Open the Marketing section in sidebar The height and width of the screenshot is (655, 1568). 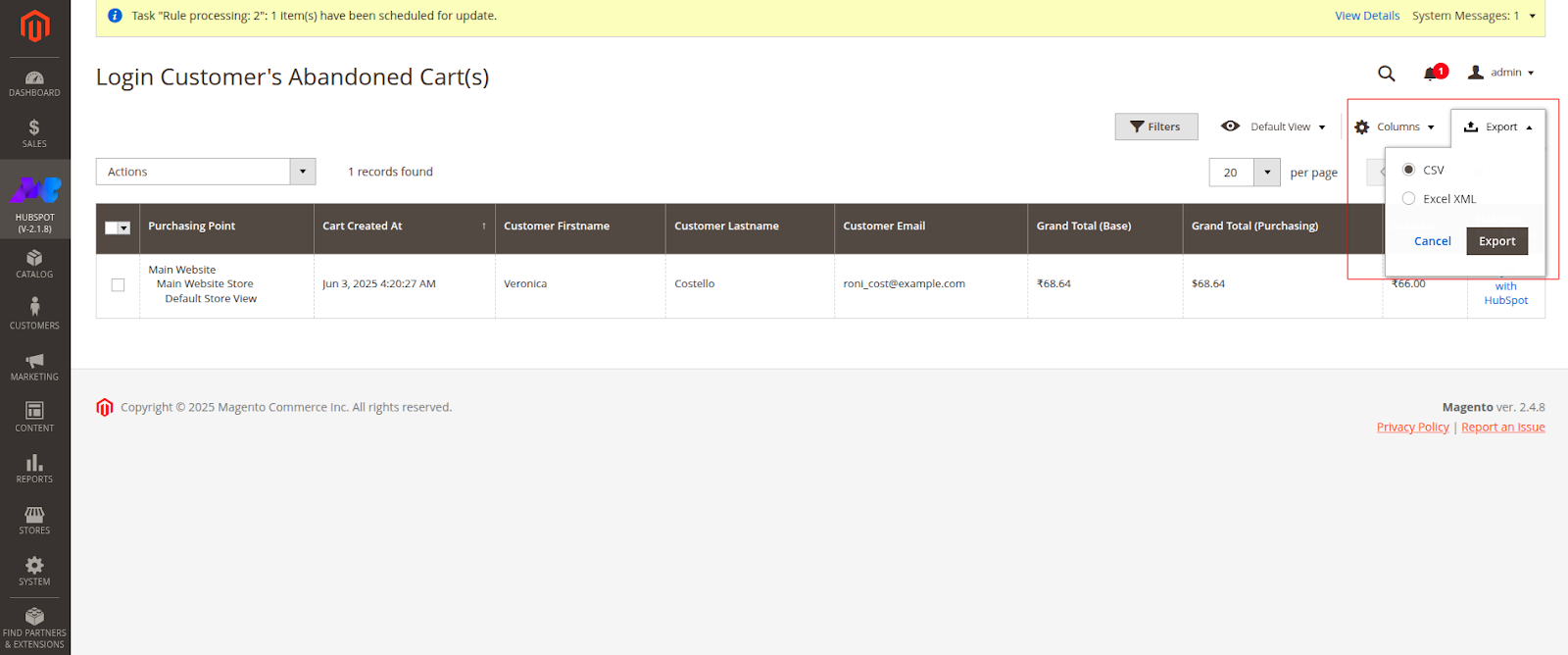click(x=34, y=366)
